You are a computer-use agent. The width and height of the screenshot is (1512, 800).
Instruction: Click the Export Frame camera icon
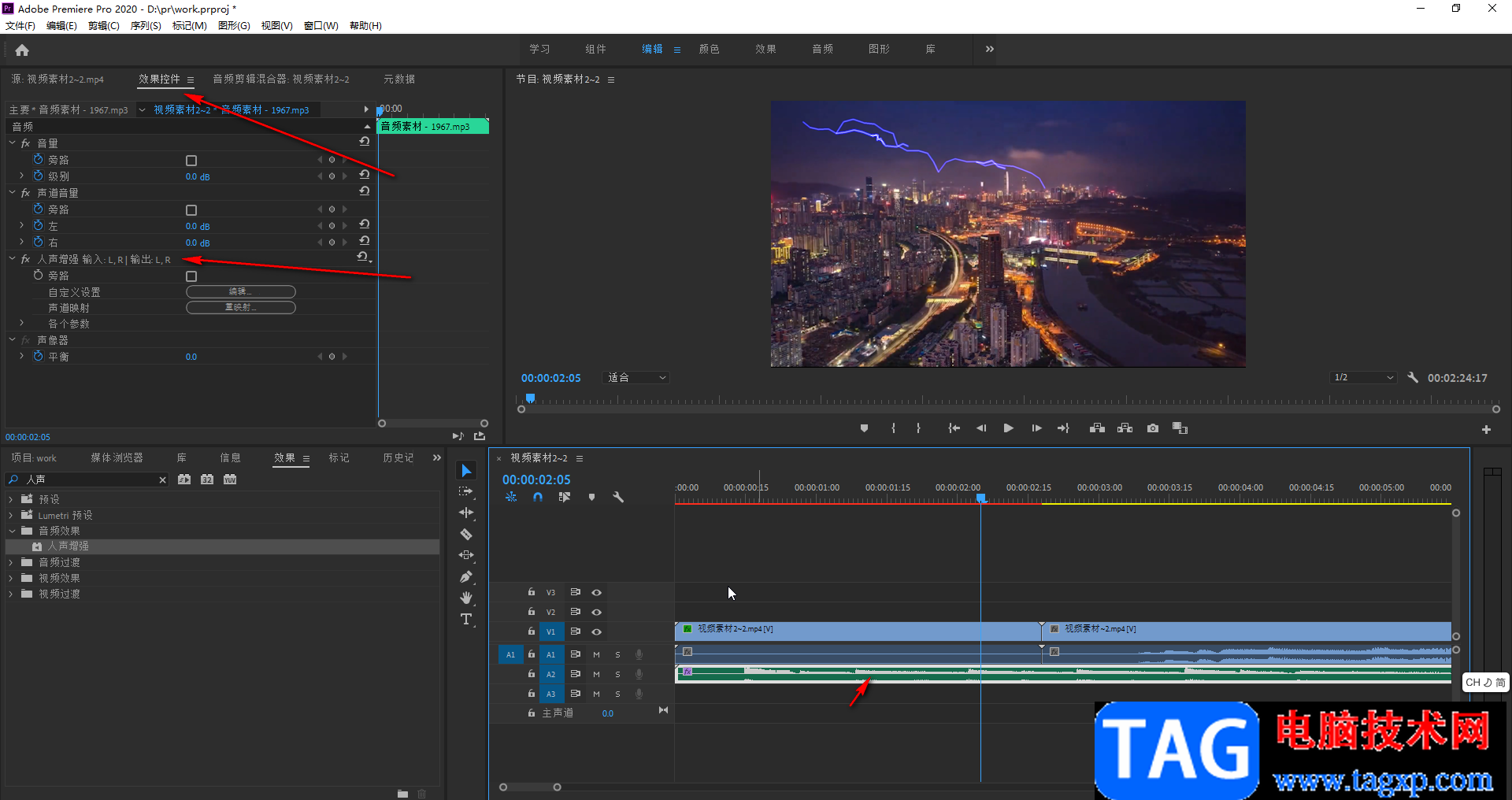[x=1153, y=428]
